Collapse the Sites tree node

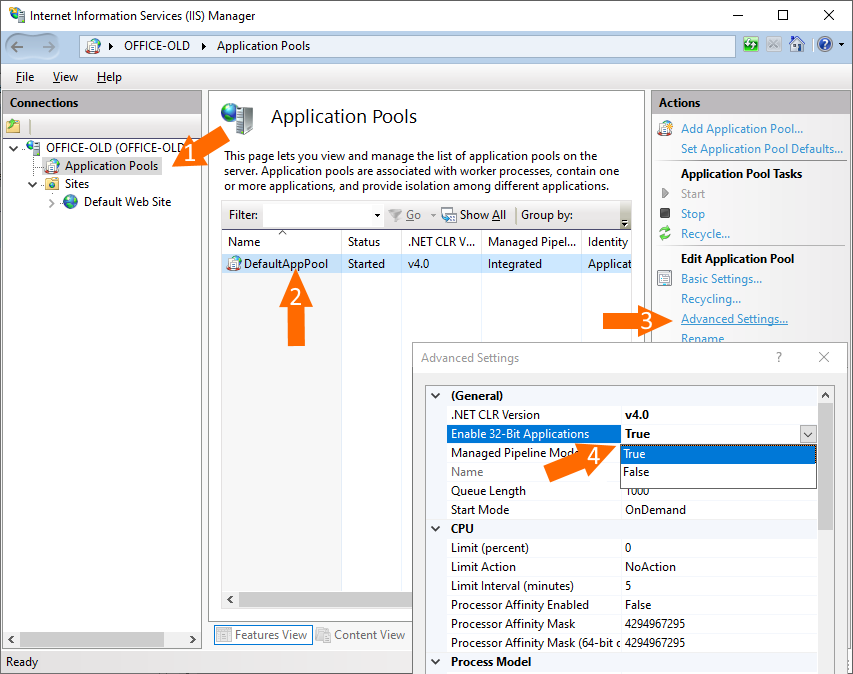[33, 184]
